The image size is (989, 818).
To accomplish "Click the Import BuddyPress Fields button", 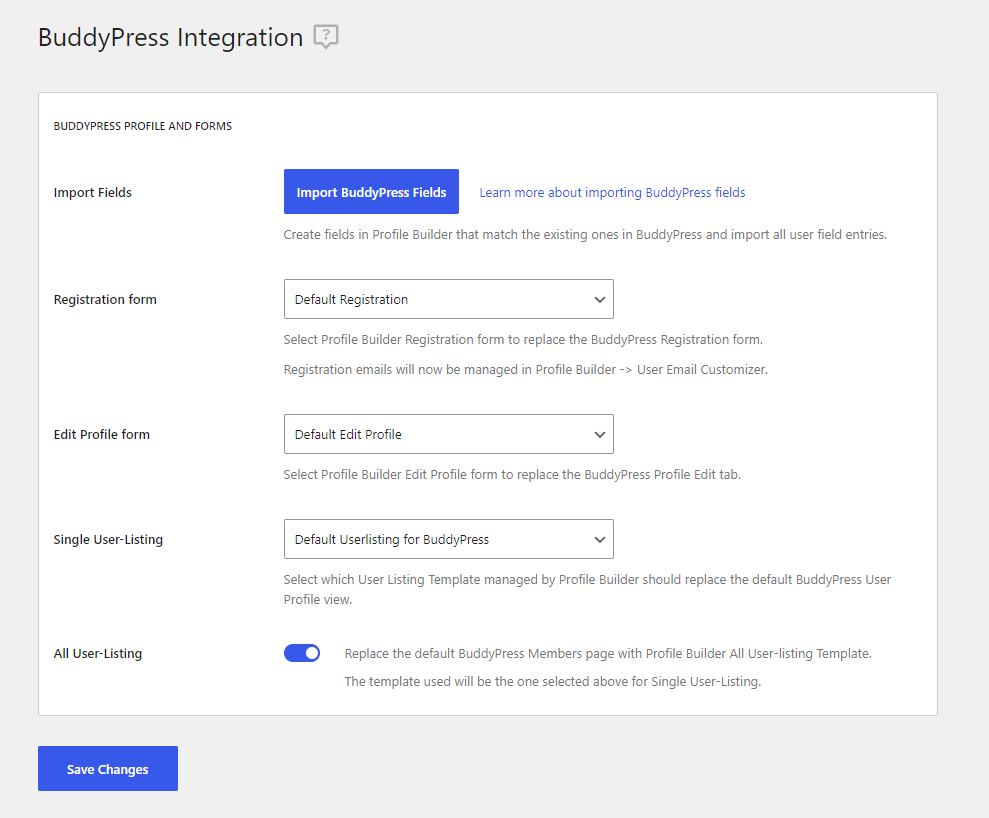I will (371, 192).
